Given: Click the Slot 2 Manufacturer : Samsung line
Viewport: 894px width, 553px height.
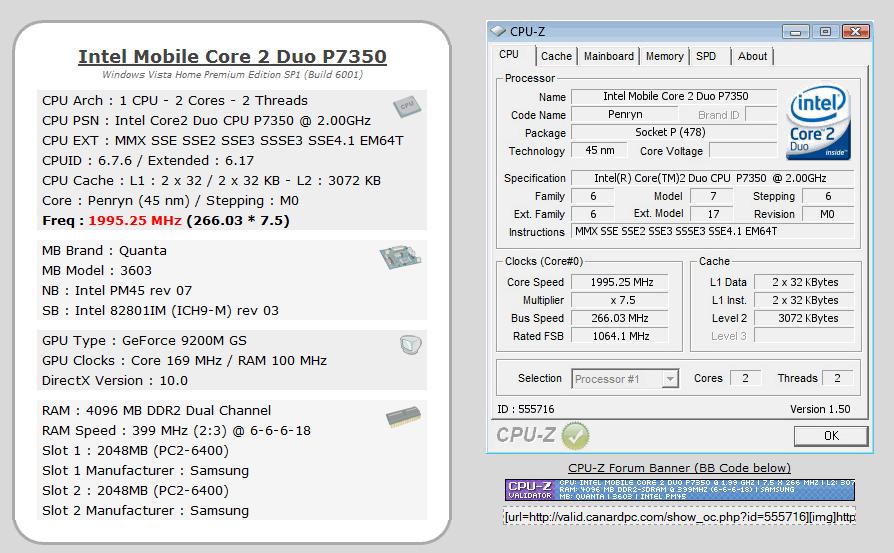Looking at the screenshot, I should coord(145,511).
